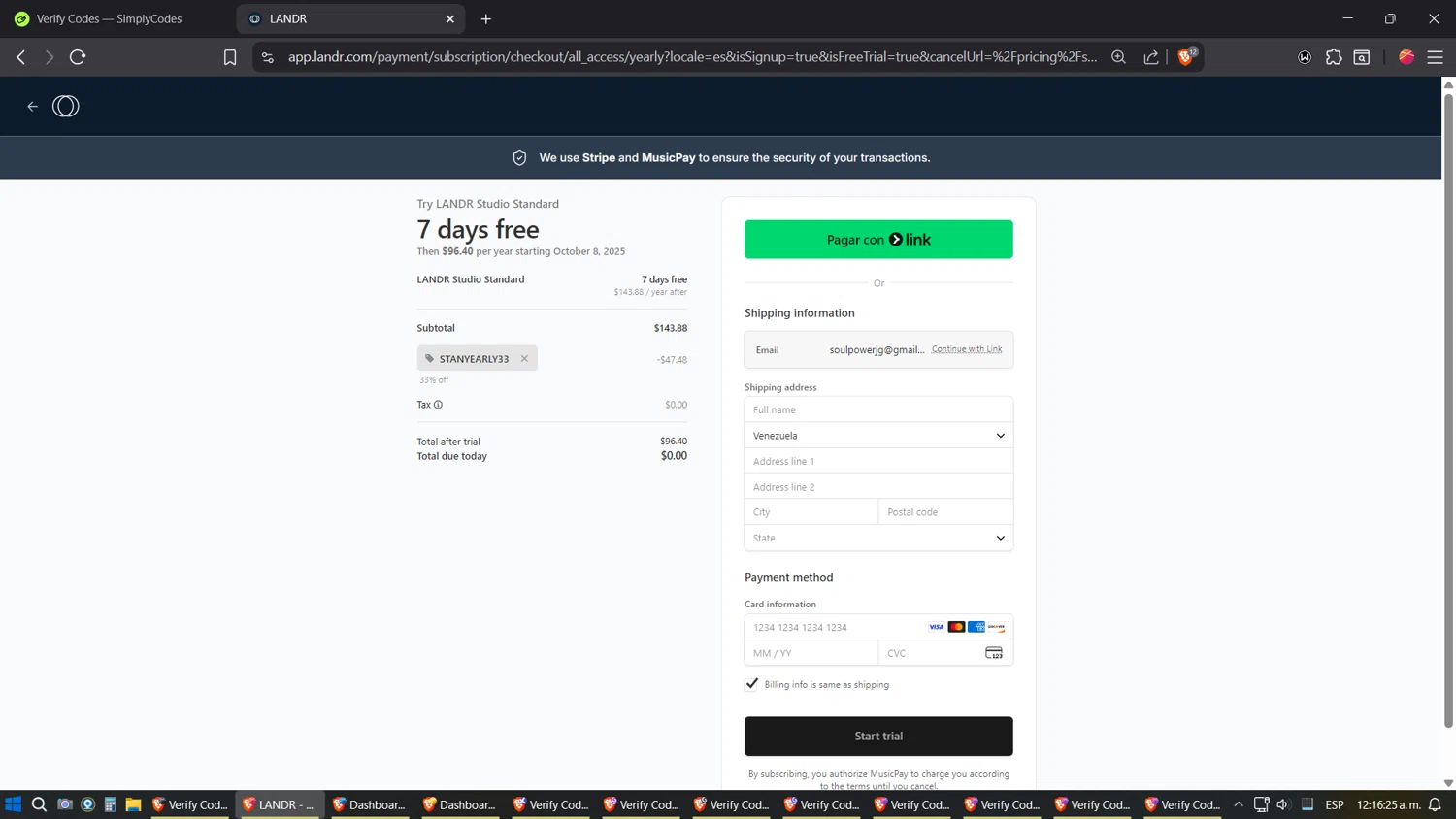Click the MM / YY expiry field
This screenshot has width=1456, height=819.
811,653
